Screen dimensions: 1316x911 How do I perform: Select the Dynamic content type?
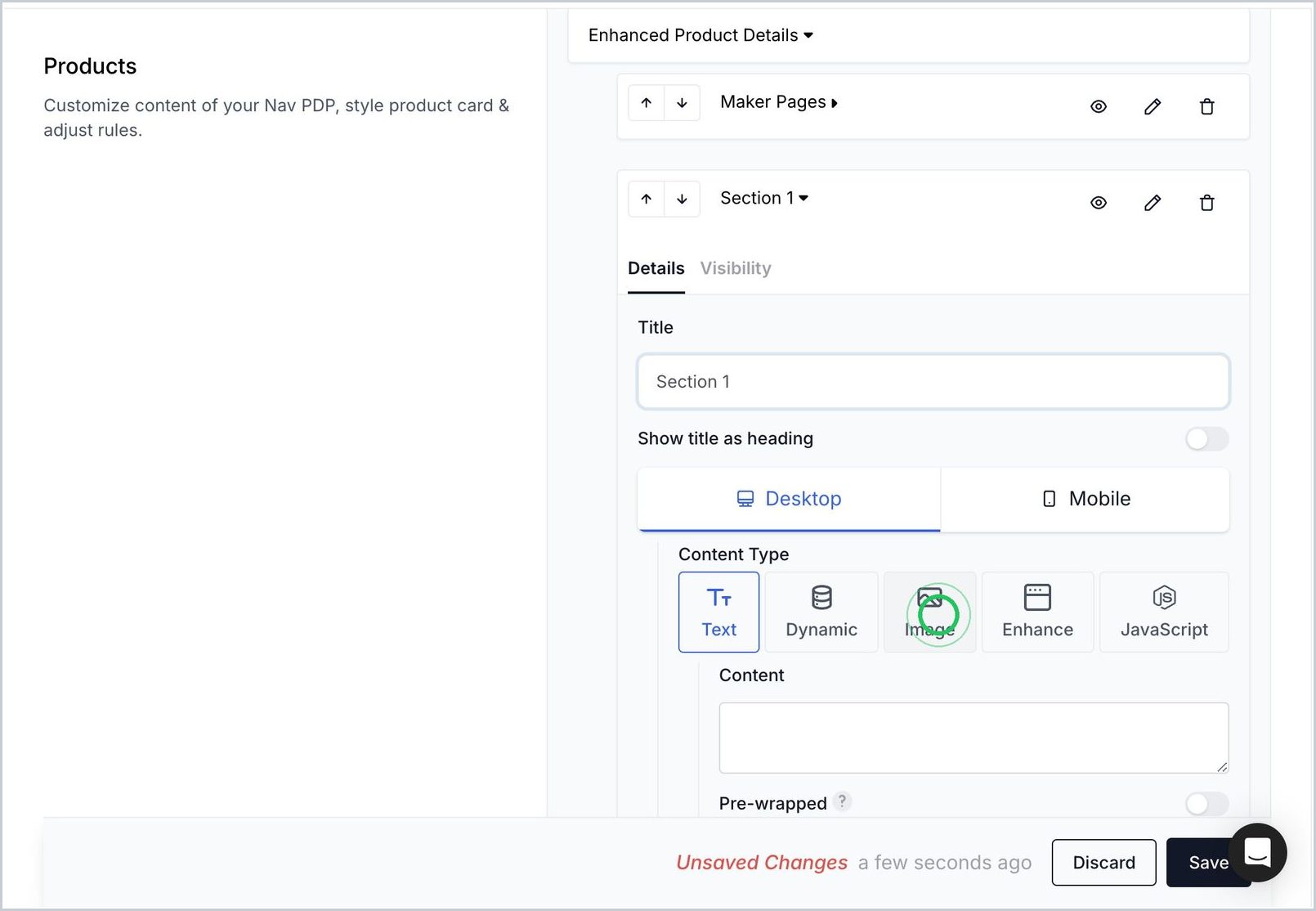[821, 612]
